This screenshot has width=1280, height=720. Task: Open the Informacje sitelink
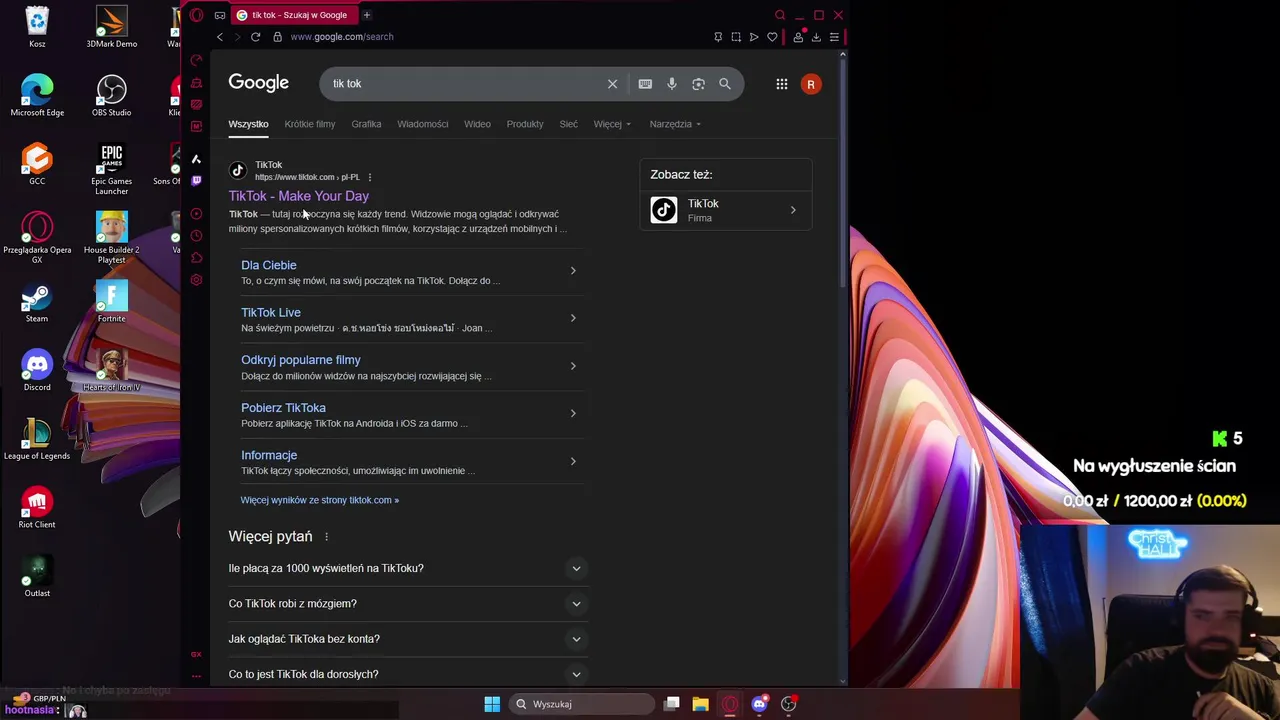(269, 455)
